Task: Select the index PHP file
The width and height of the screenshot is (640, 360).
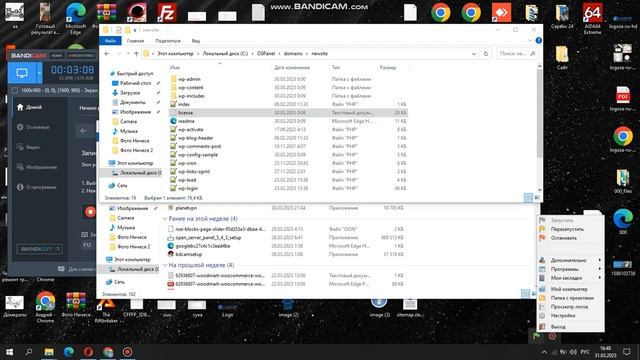Action: click(x=184, y=104)
